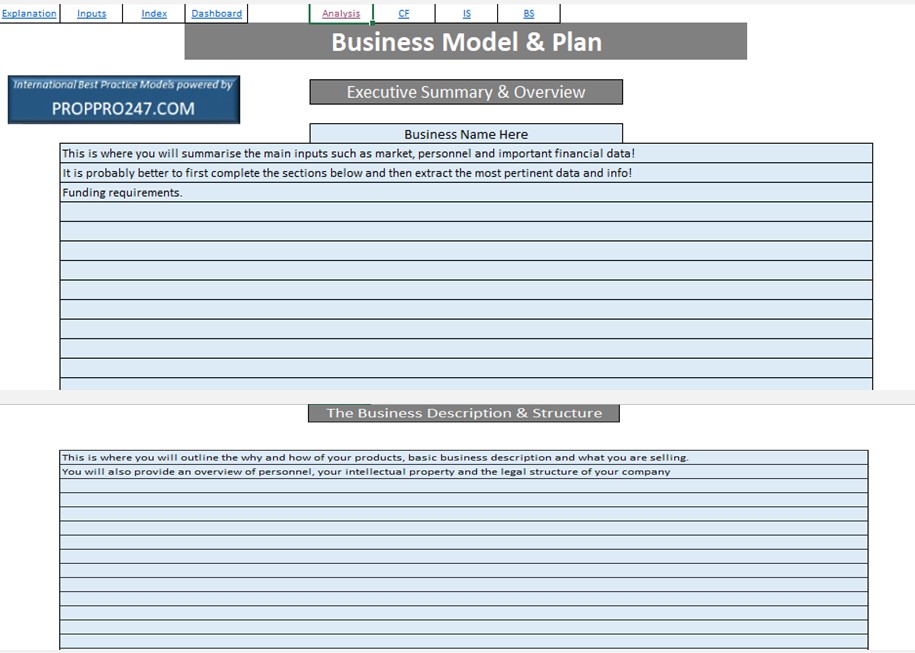Click the row 'You will also provide an overview of personnel'
The height and width of the screenshot is (653, 915).
click(464, 472)
